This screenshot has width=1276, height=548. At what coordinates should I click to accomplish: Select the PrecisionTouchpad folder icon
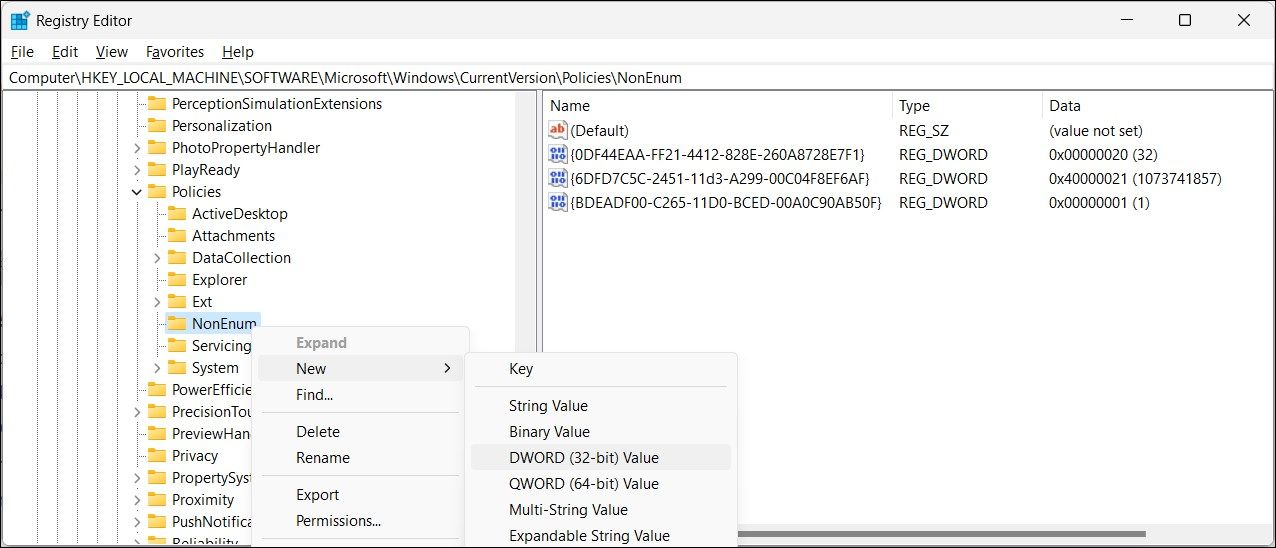(x=156, y=411)
